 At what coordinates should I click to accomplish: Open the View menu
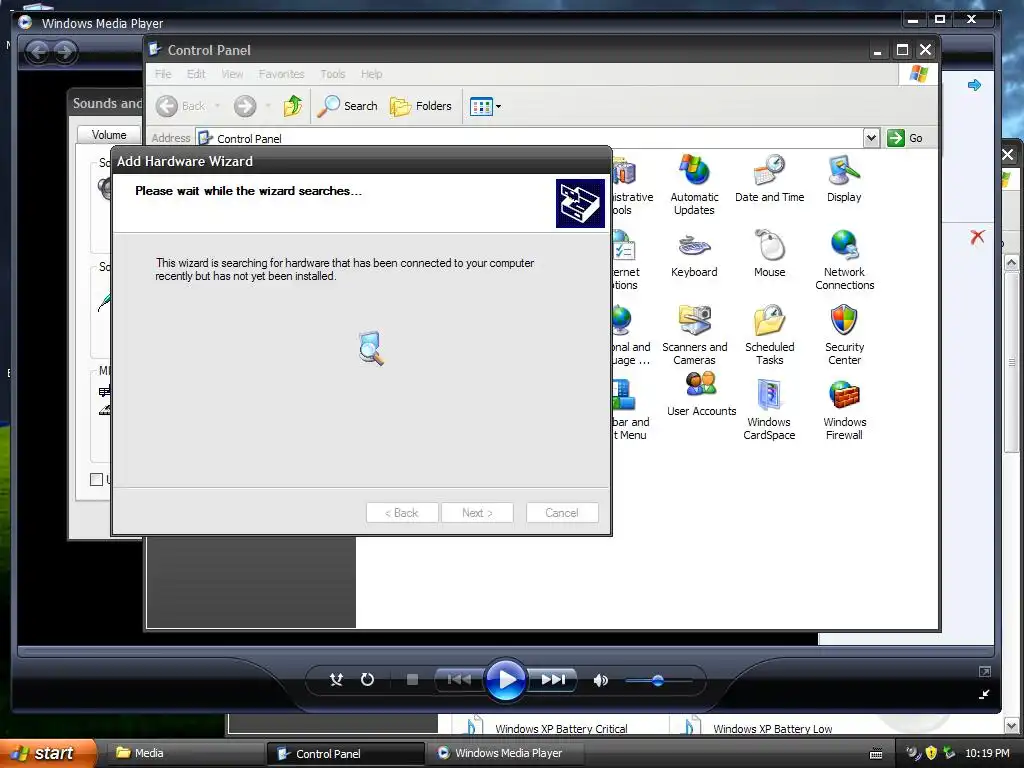[232, 74]
